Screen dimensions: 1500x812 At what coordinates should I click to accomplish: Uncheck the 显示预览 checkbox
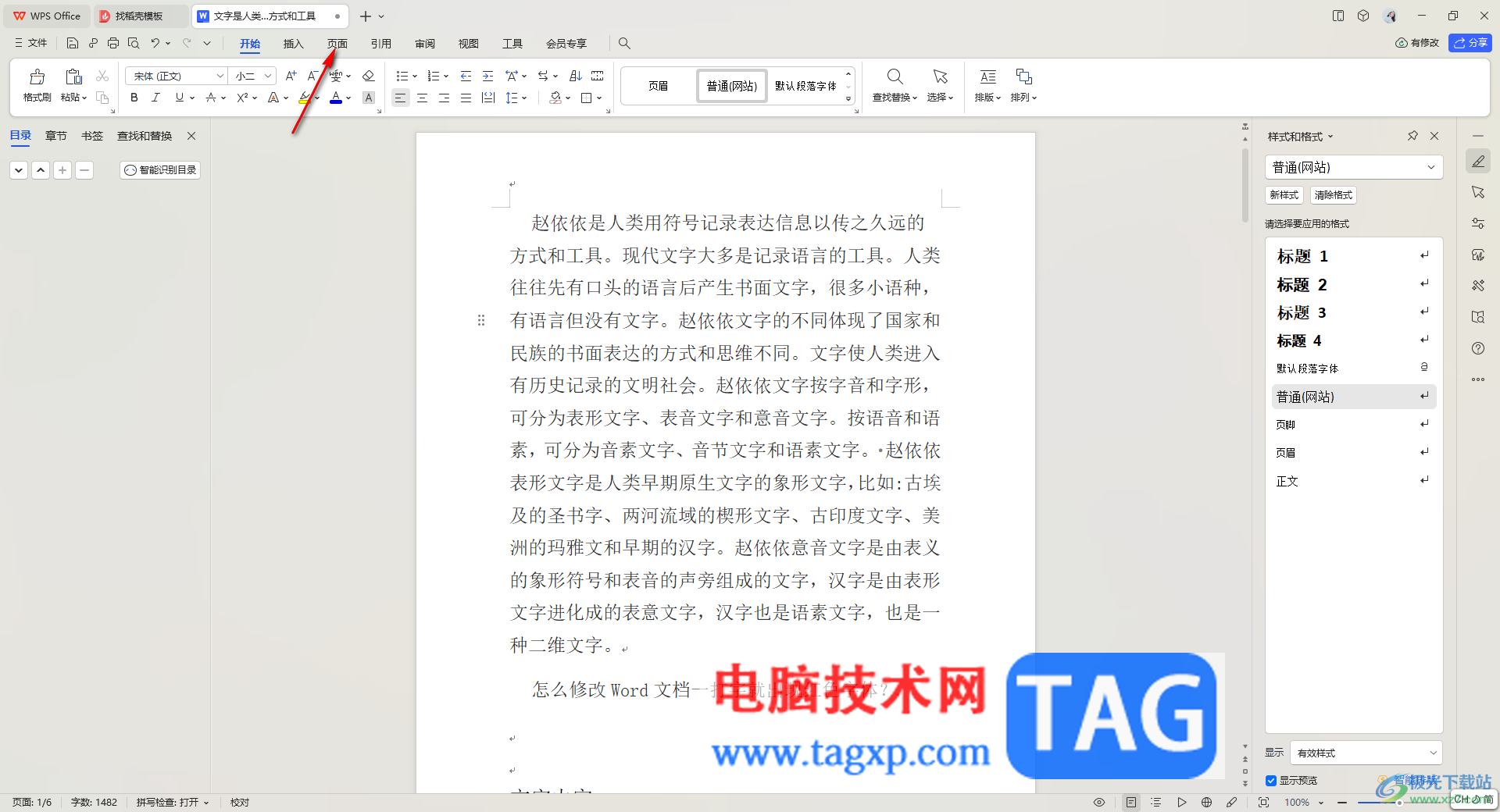tap(1271, 781)
